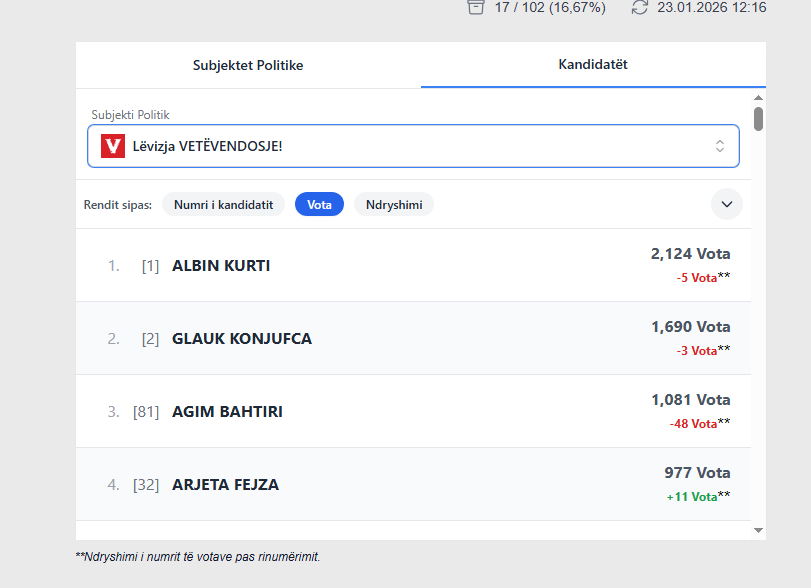Select the Kandidatët tab

[x=593, y=65]
